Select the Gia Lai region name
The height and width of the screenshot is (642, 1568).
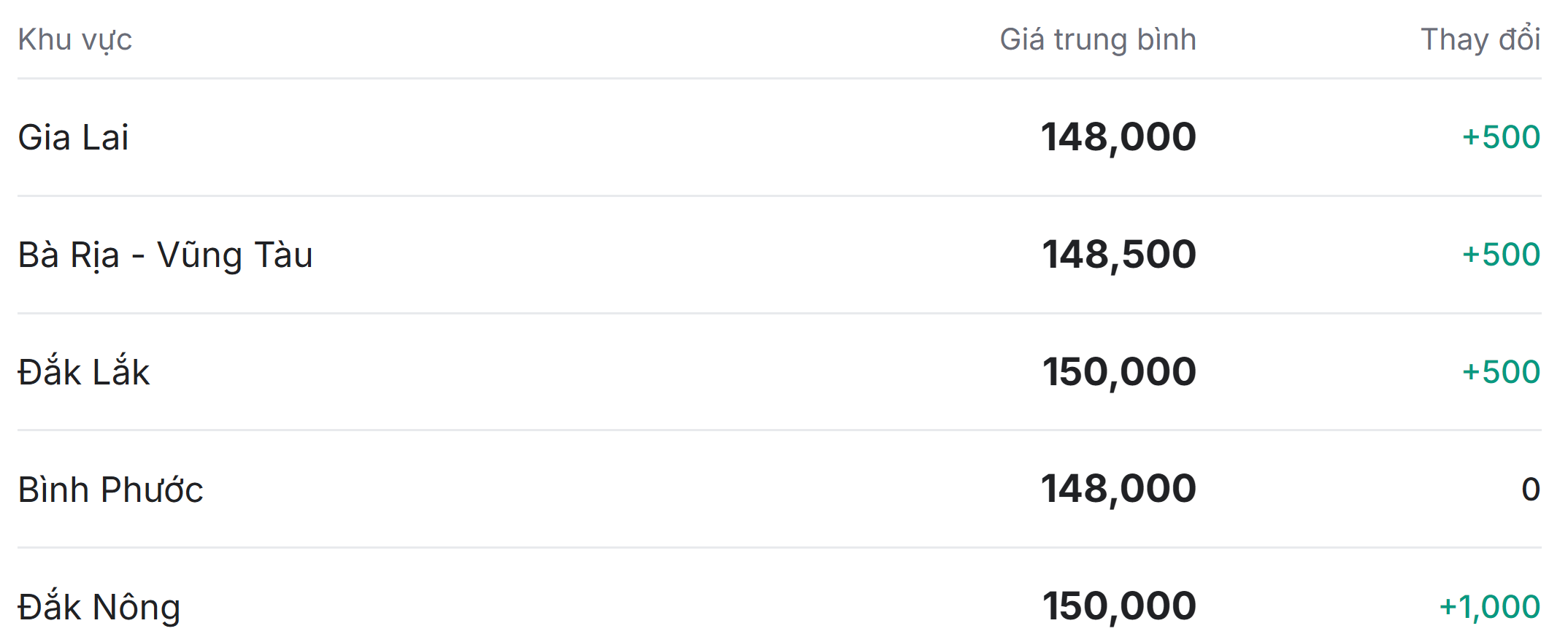point(73,137)
